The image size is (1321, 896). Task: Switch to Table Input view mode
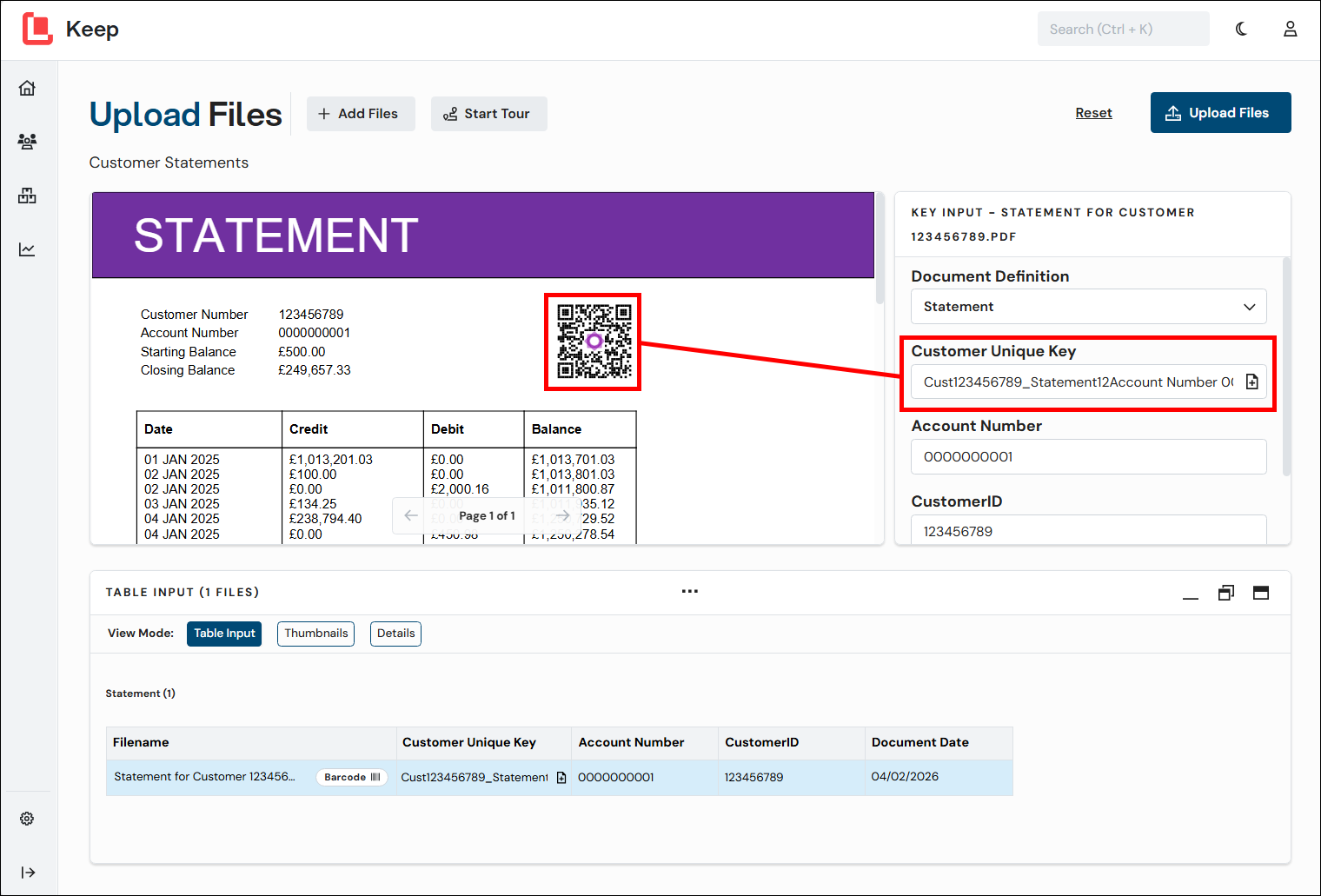[x=224, y=634]
